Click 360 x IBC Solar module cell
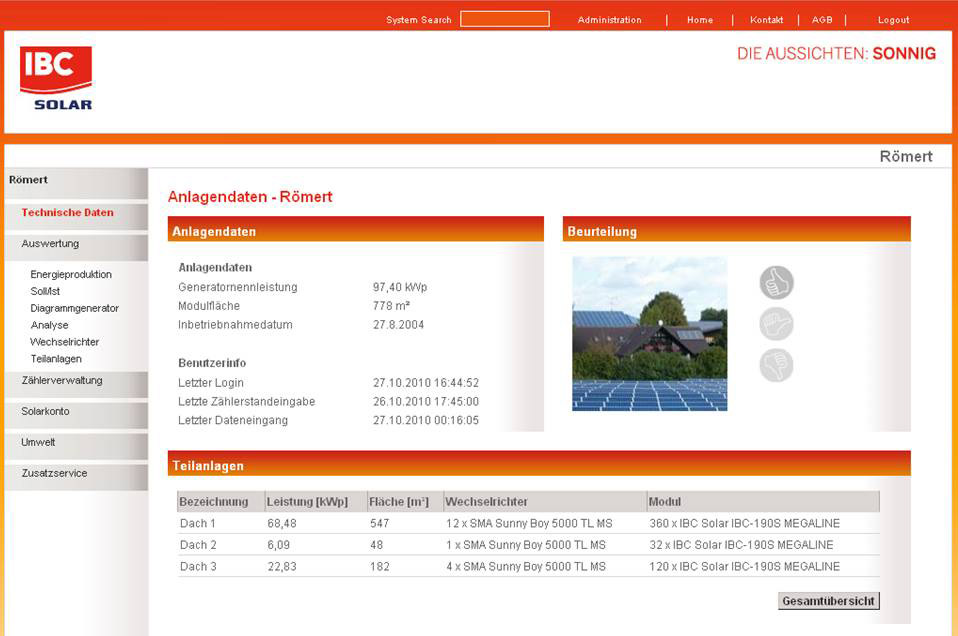Image resolution: width=958 pixels, height=636 pixels. click(x=745, y=524)
